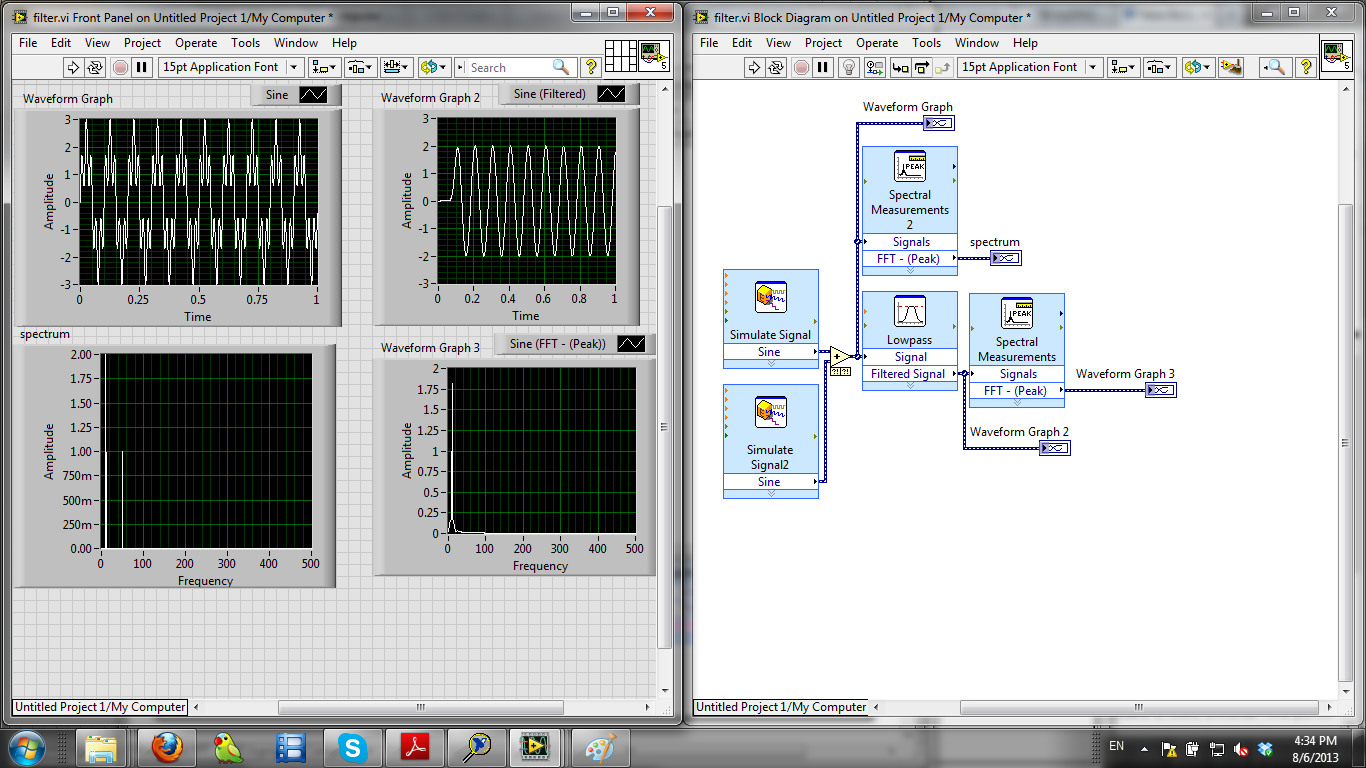Screen dimensions: 1366x768
Task: Click Step Over button
Action: (x=920, y=67)
